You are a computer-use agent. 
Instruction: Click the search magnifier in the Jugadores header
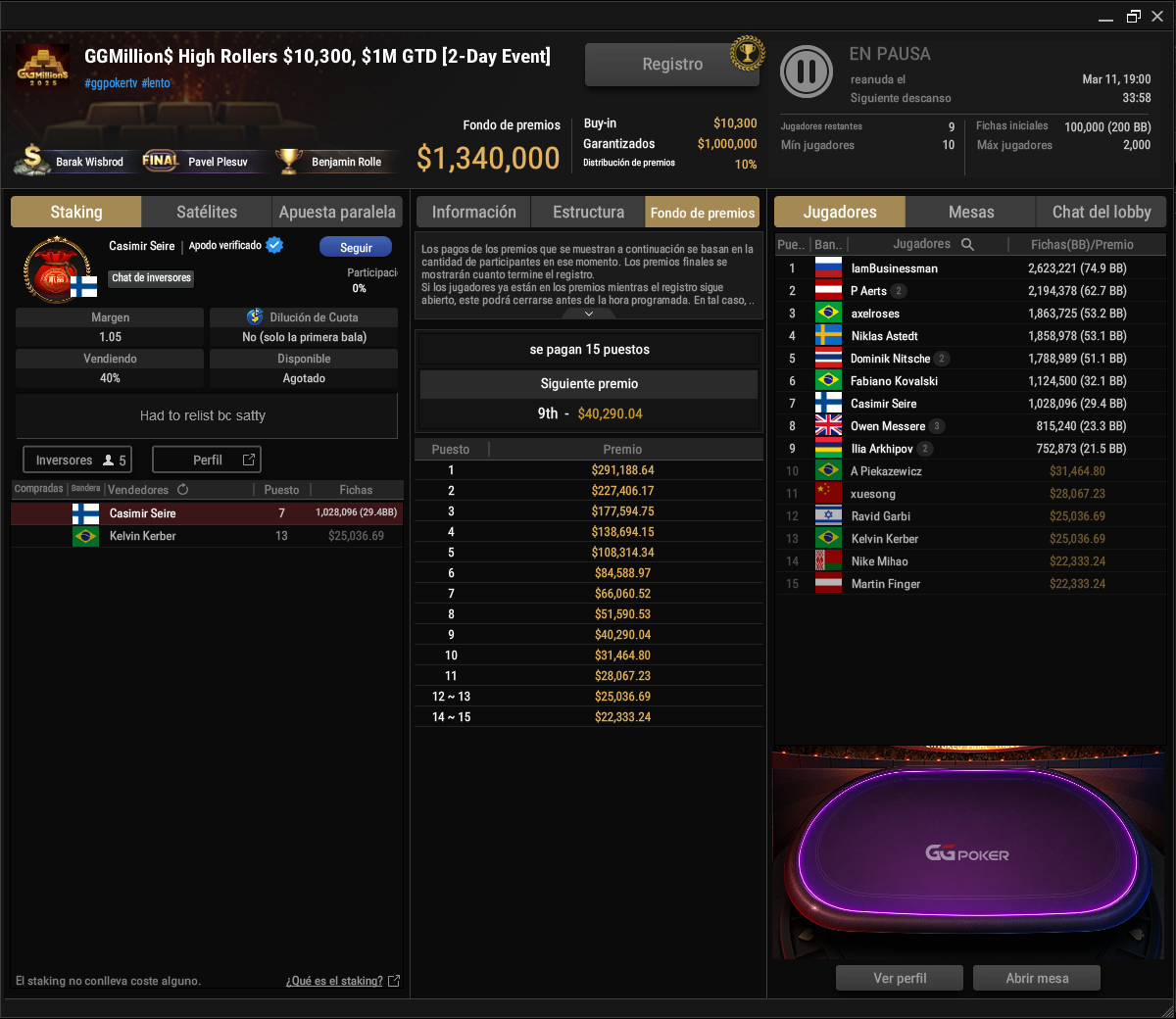pyautogui.click(x=967, y=244)
